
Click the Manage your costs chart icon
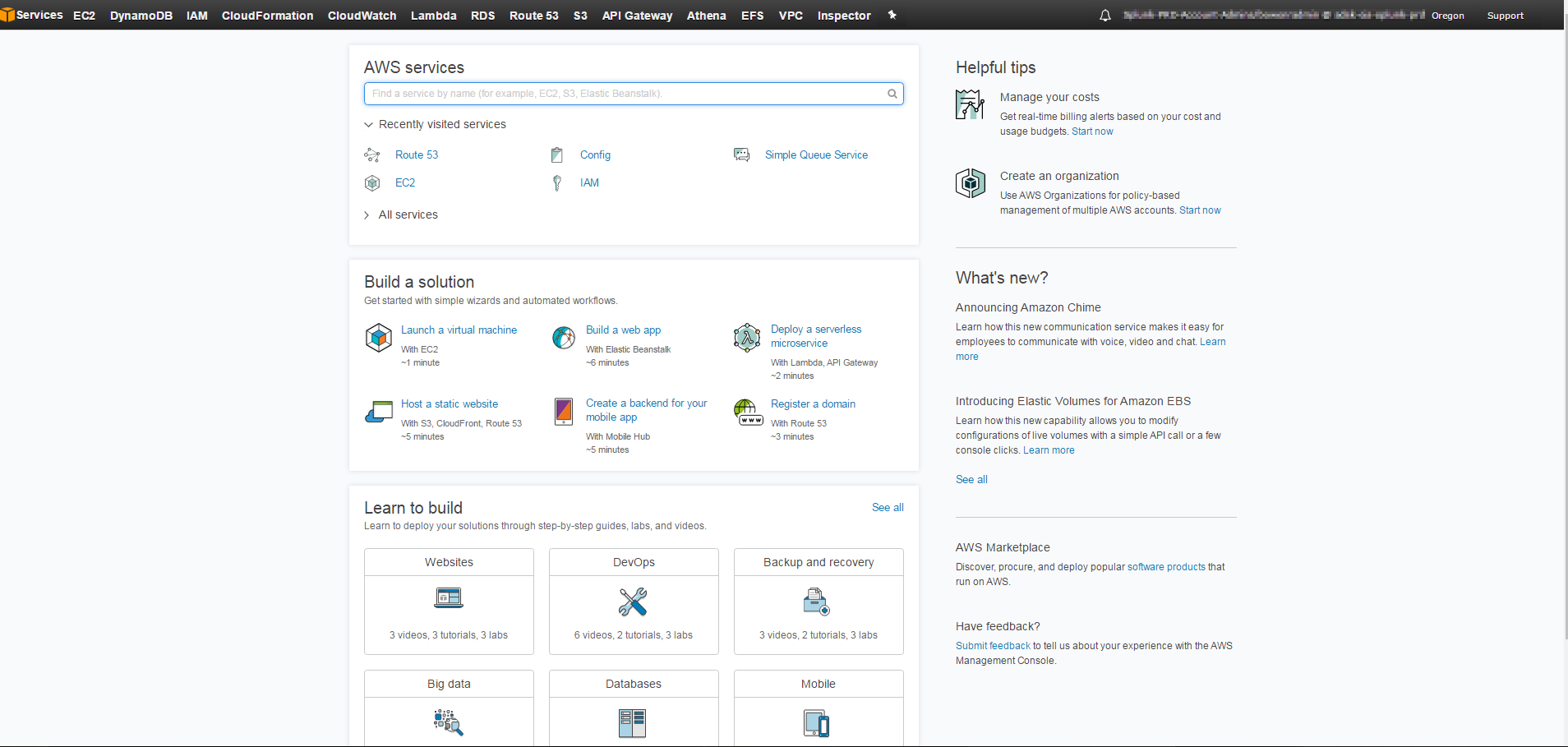[x=970, y=105]
